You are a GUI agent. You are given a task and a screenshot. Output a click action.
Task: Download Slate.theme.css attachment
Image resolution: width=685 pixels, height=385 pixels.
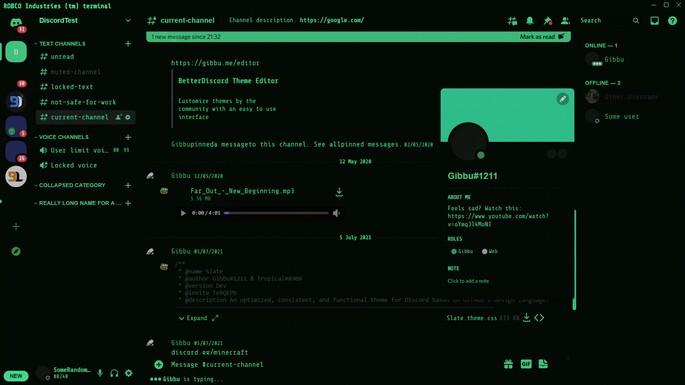click(526, 318)
